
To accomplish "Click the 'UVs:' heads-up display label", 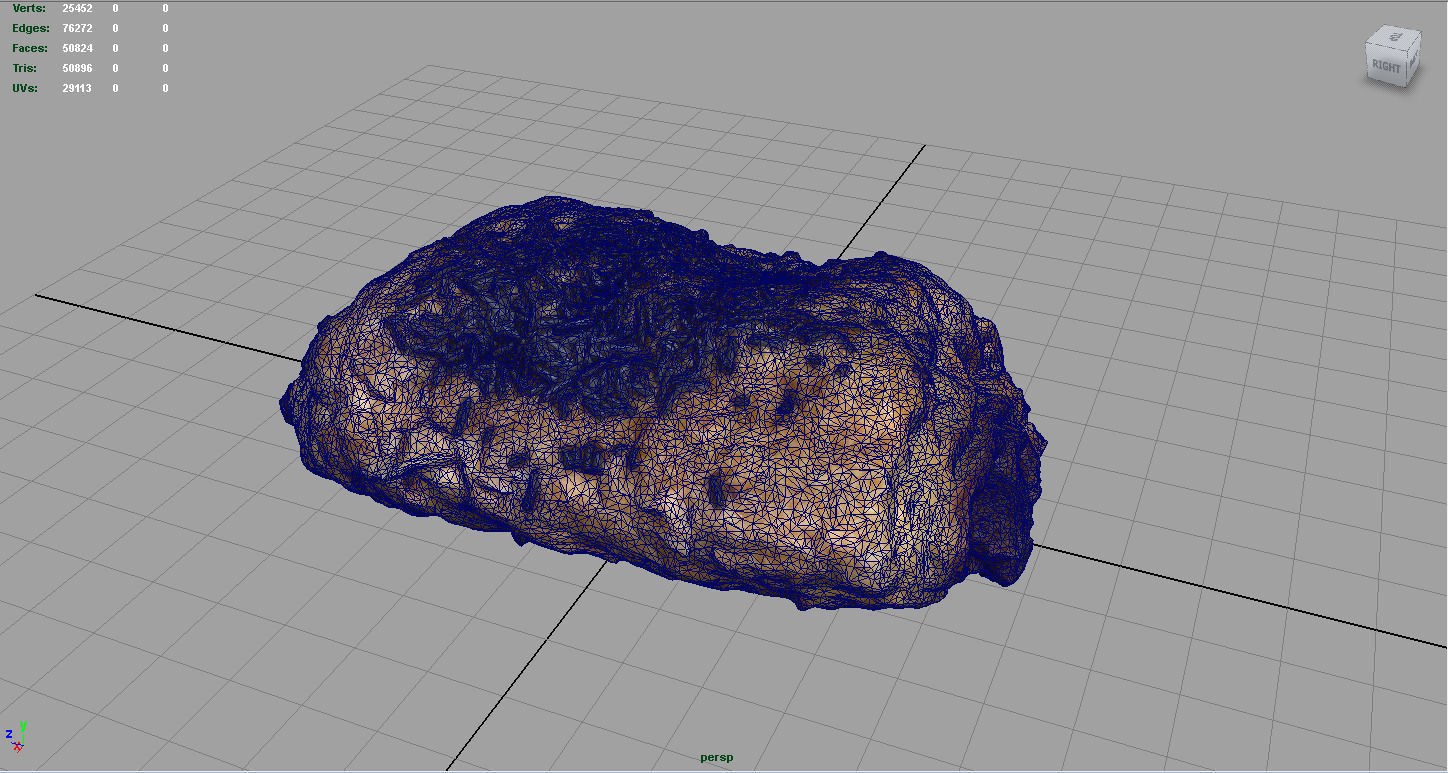I will 25,88.
